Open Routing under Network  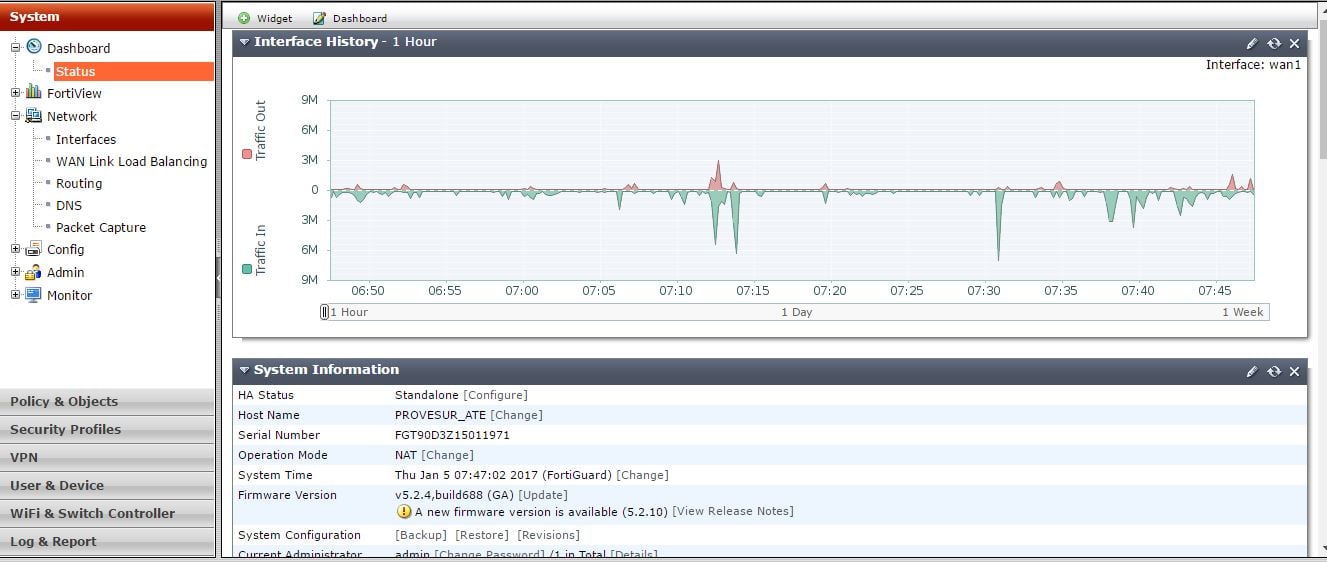(79, 183)
